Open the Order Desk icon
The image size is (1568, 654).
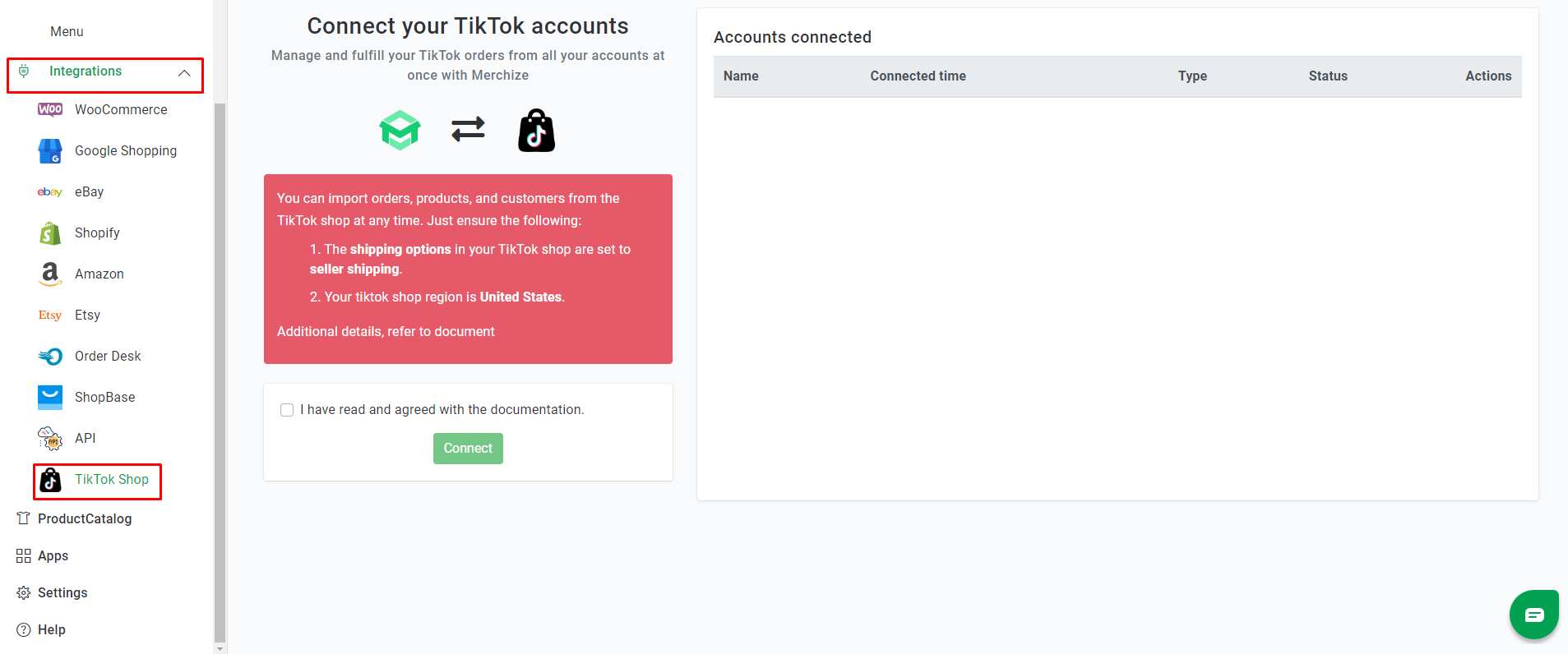[50, 357]
